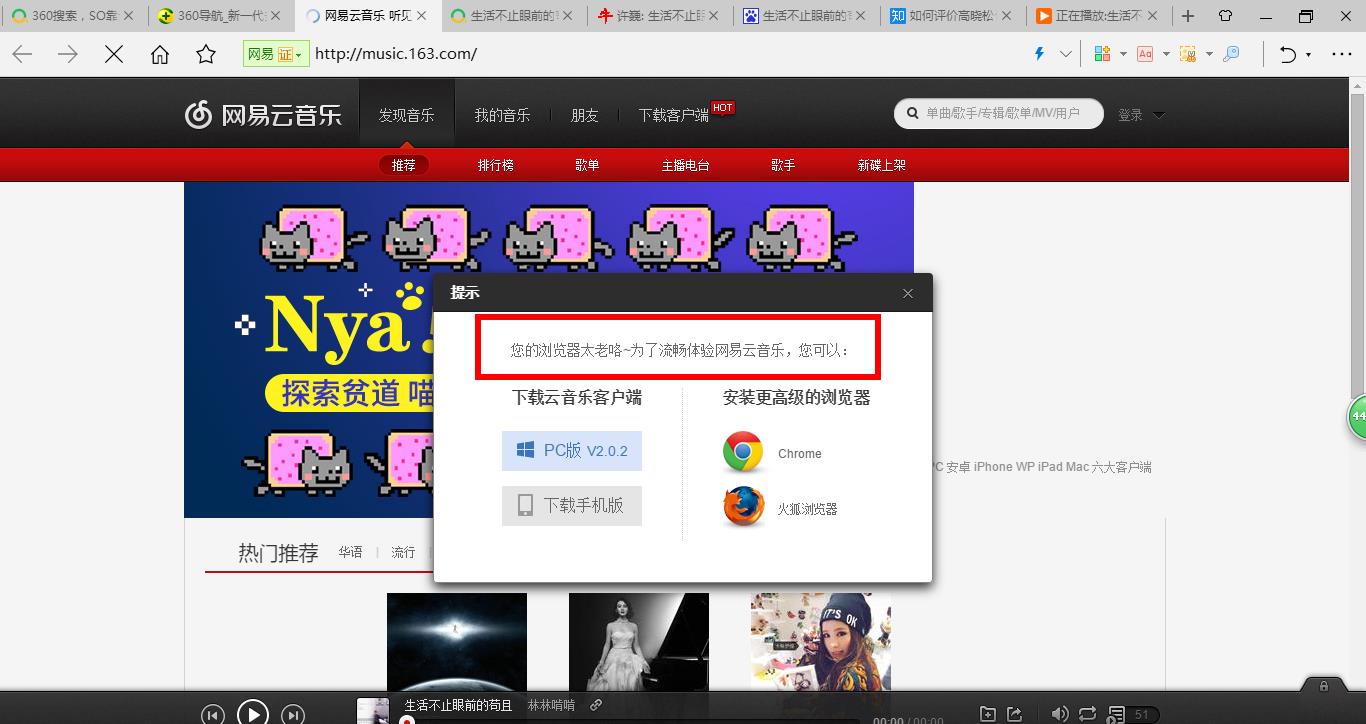Download the PC版 V2.0.2 client
Screen dimensions: 1366x724
[572, 451]
